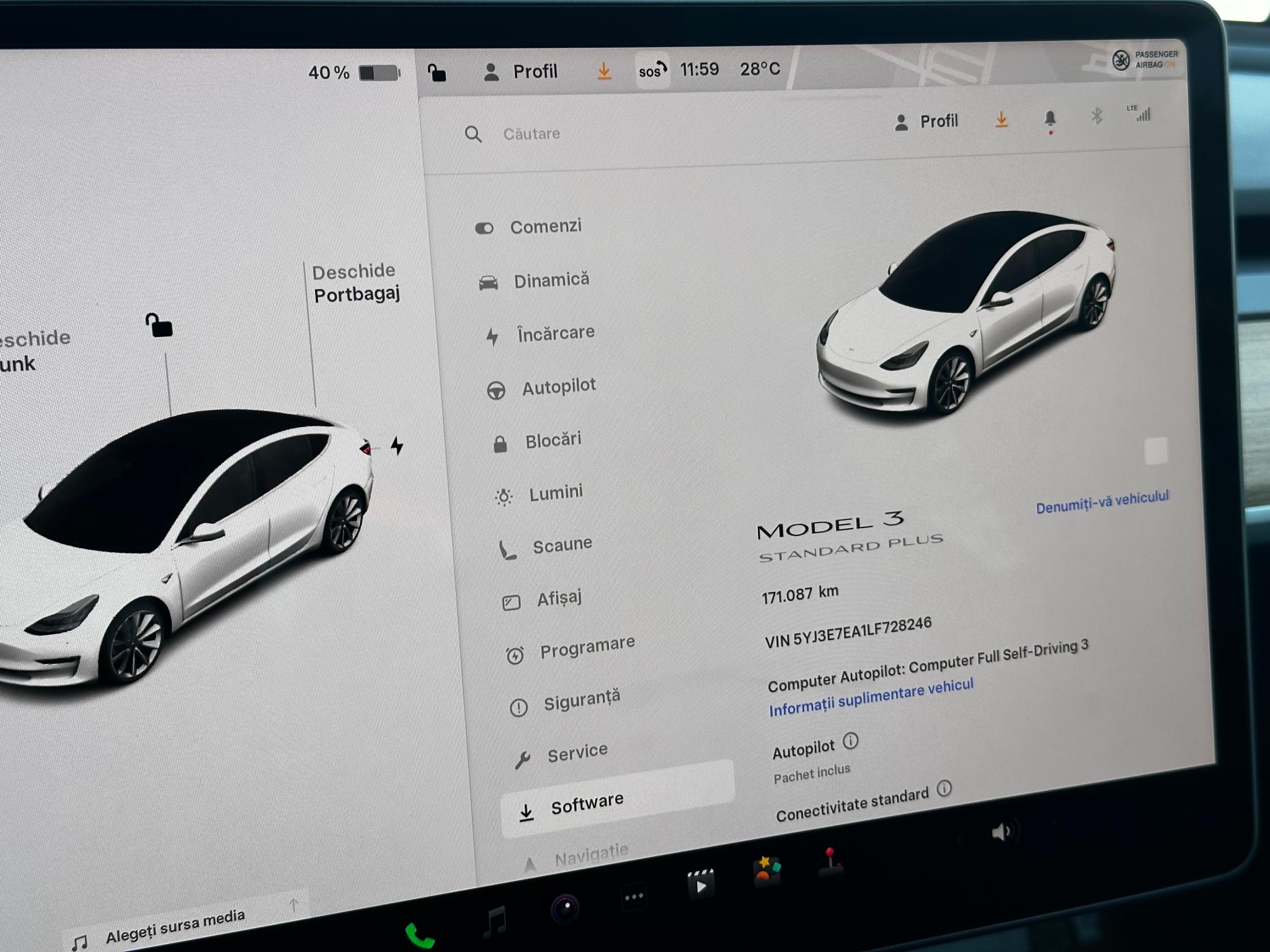Open the Încărcare charging menu
This screenshot has width=1270, height=952.
pyautogui.click(x=540, y=334)
